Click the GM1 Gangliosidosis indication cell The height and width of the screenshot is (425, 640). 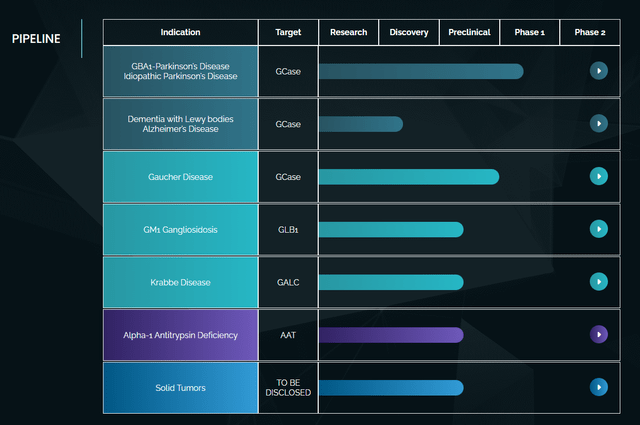(x=180, y=229)
